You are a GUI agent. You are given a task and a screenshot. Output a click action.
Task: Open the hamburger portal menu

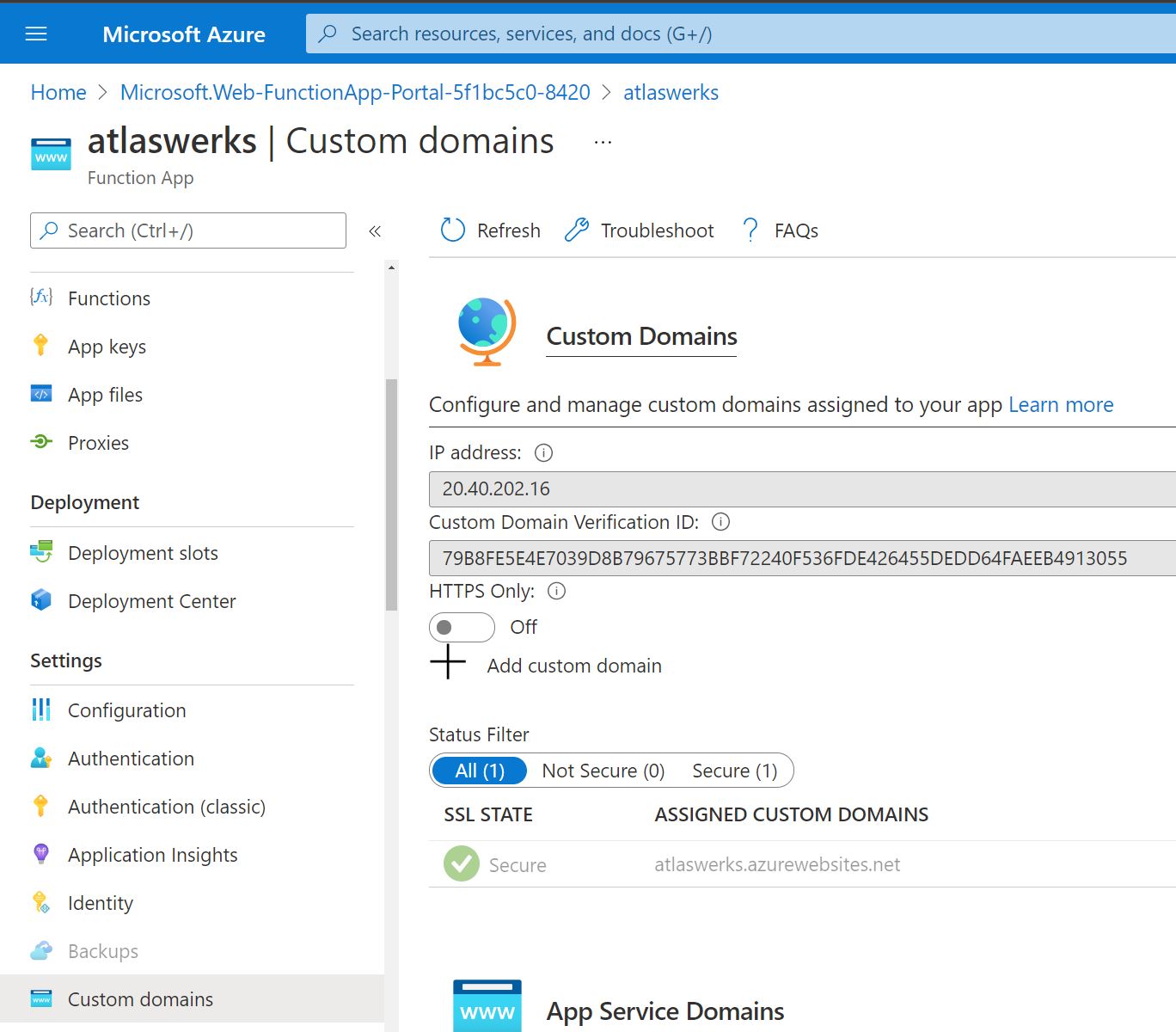36,34
